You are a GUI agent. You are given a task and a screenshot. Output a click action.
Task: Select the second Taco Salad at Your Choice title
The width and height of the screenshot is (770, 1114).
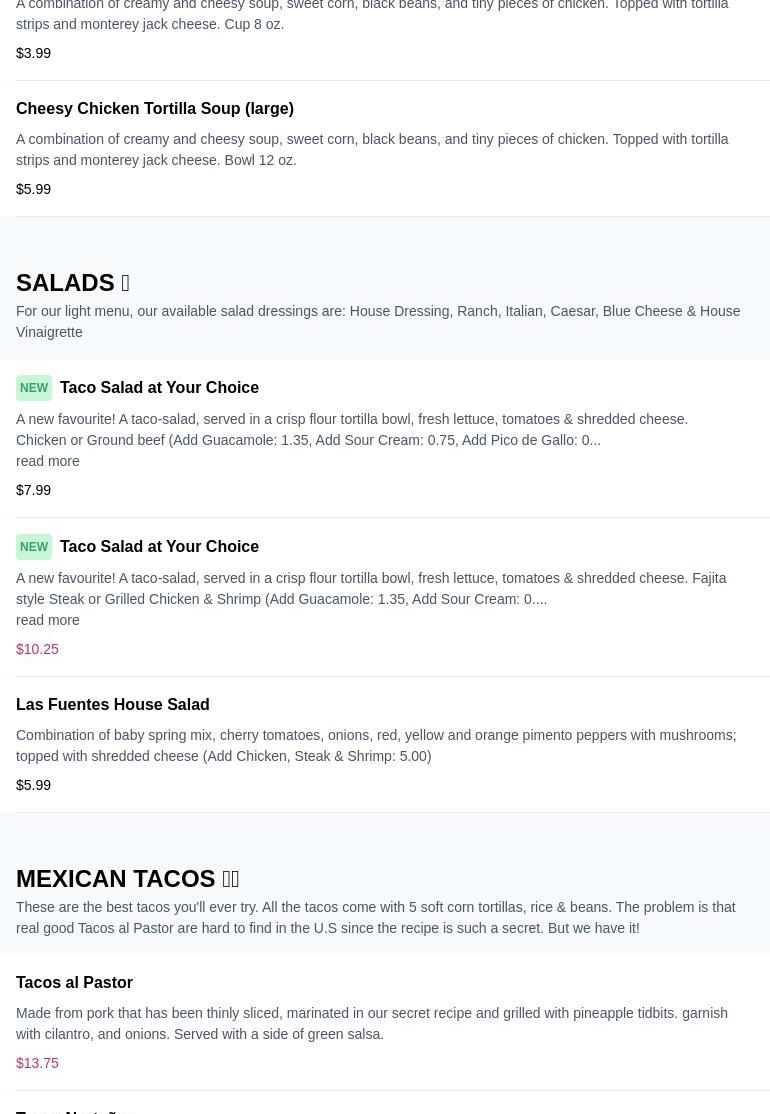(x=159, y=546)
